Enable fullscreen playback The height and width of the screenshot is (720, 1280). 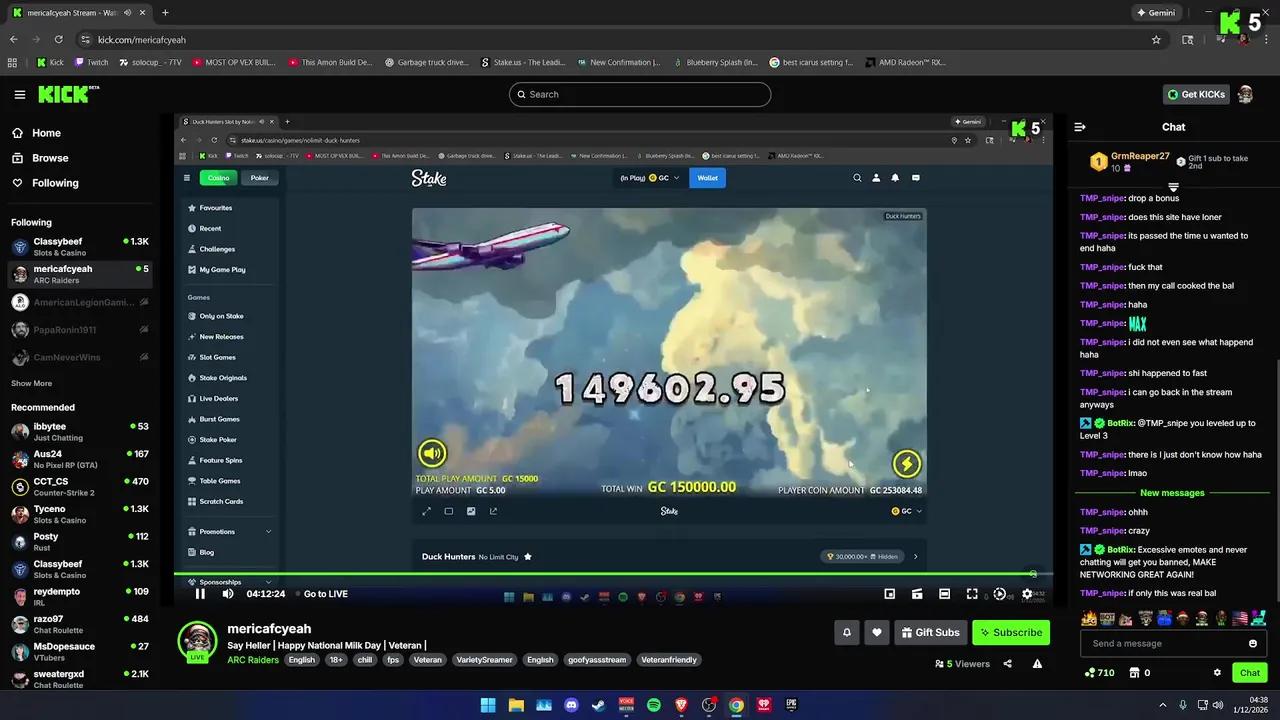click(x=972, y=593)
